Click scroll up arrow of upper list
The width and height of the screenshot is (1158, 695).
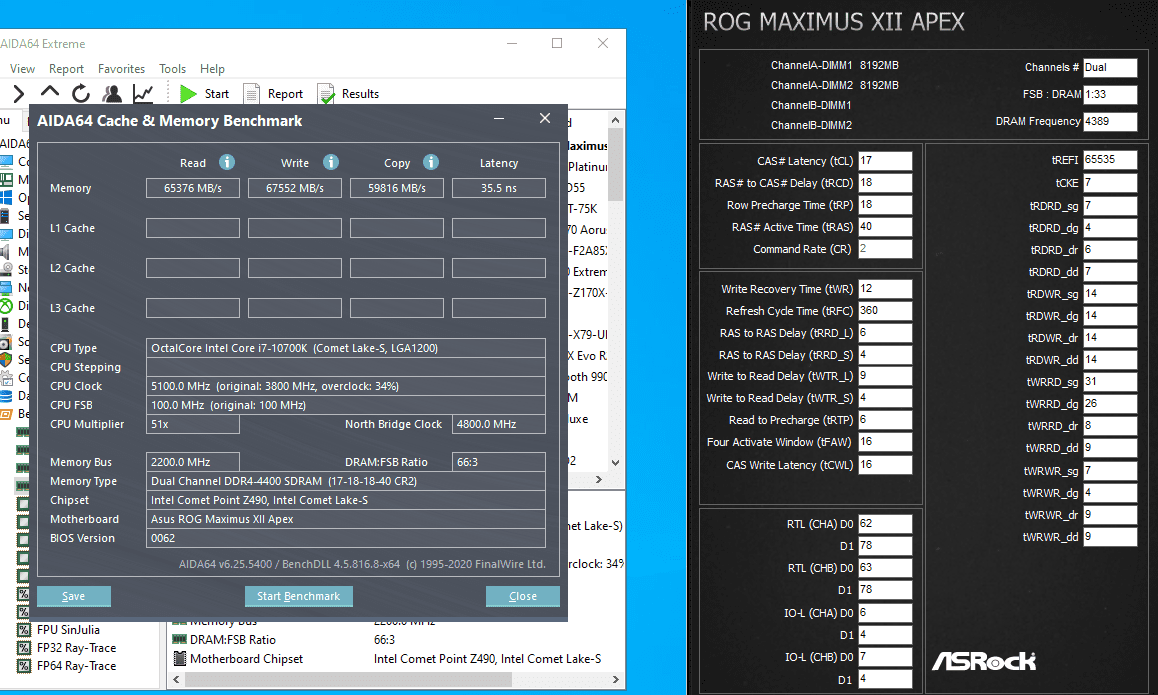click(615, 120)
